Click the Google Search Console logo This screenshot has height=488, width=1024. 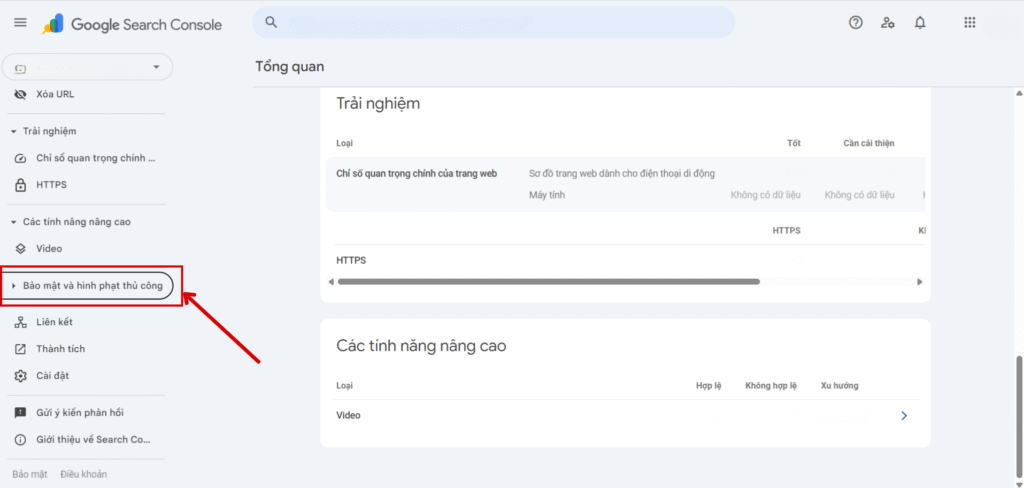(133, 25)
